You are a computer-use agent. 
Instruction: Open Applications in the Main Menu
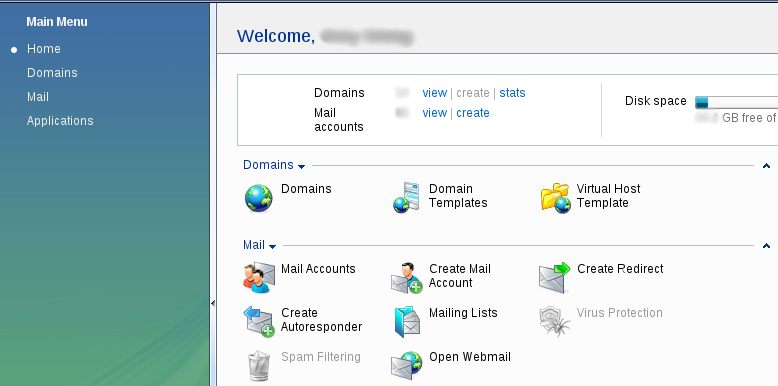pyautogui.click(x=60, y=121)
